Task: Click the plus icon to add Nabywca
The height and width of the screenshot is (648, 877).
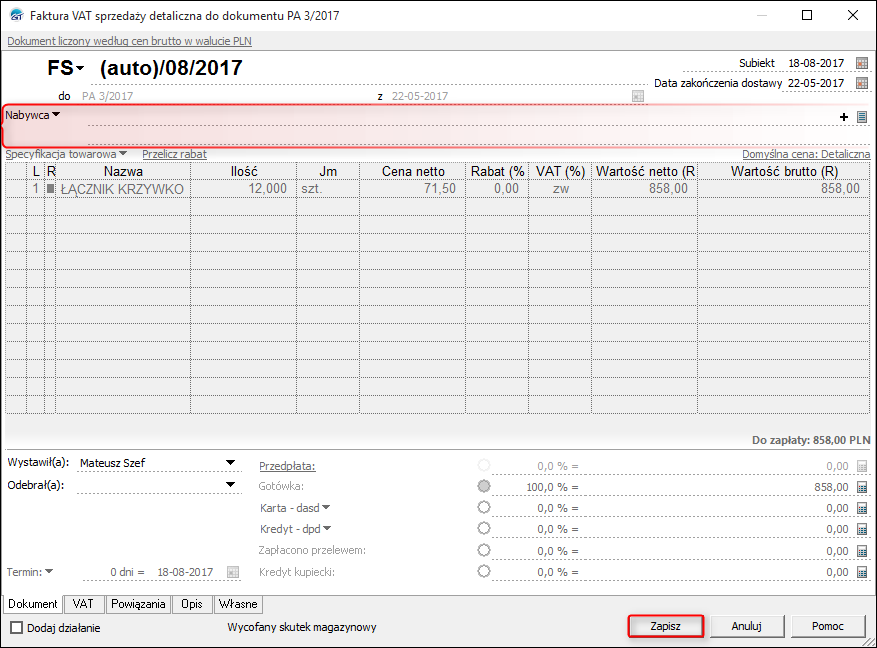Action: click(844, 117)
